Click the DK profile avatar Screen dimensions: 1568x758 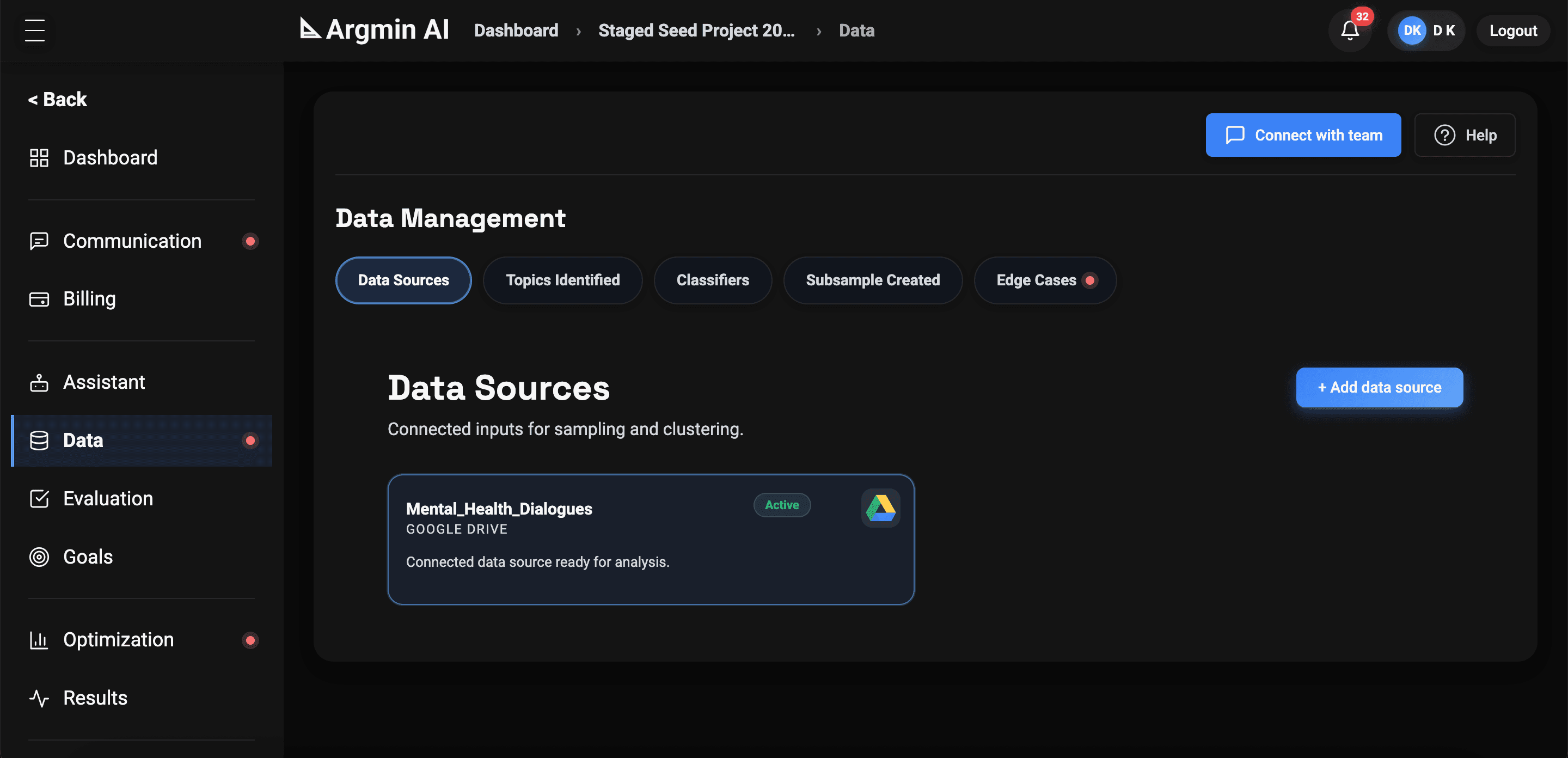(x=1413, y=30)
